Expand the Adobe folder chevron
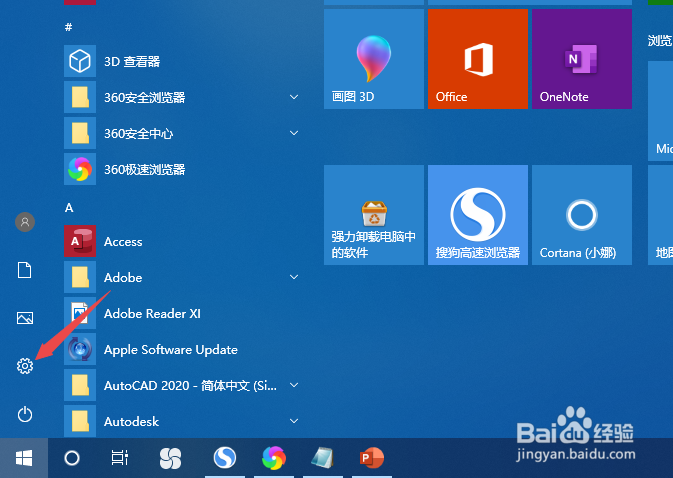The width and height of the screenshot is (673, 478). (x=294, y=277)
